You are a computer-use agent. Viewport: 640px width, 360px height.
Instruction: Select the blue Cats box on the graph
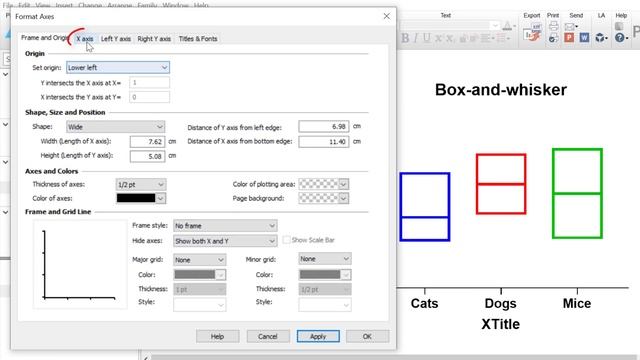425,207
